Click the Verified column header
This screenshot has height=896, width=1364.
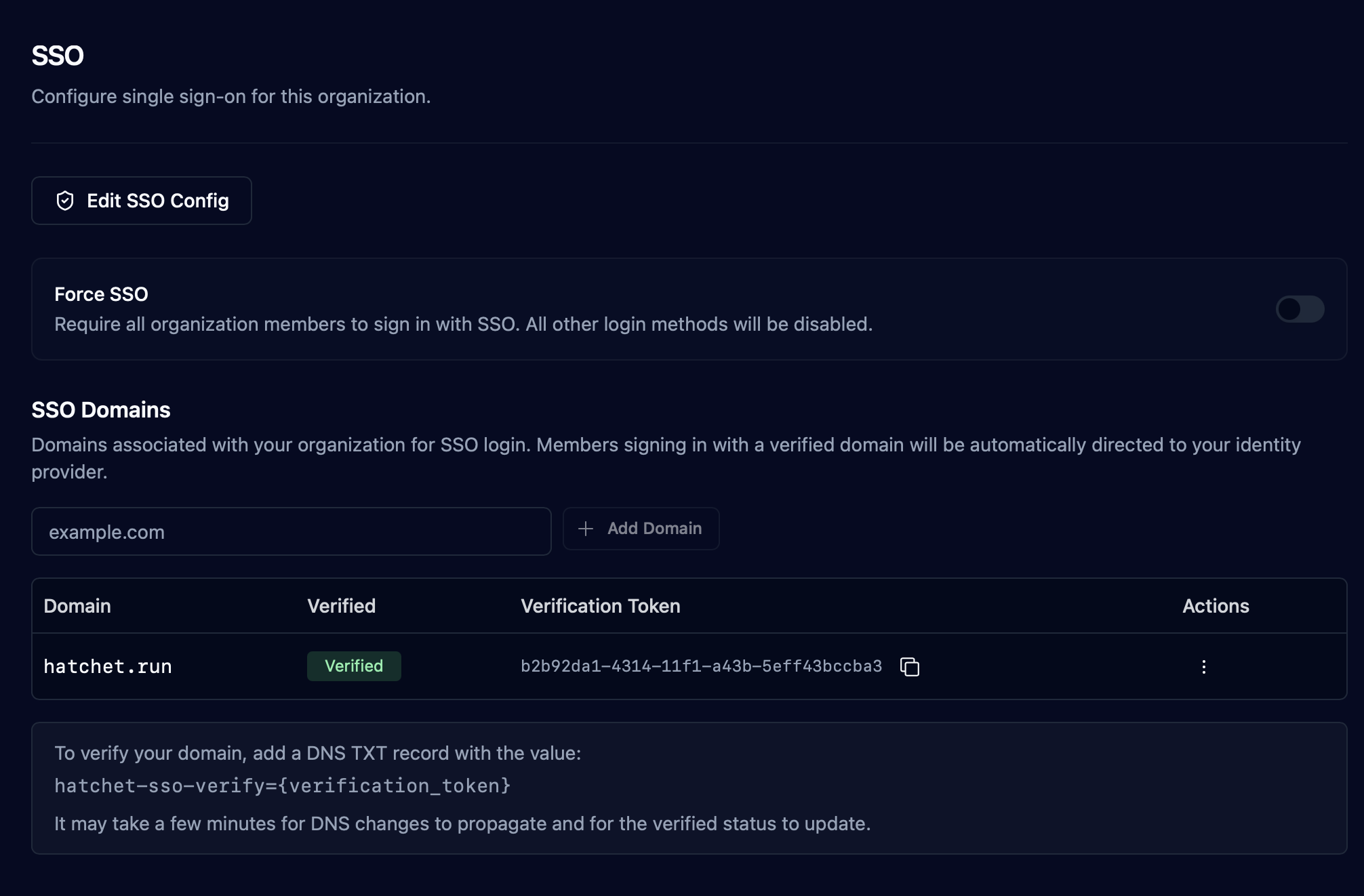(x=341, y=606)
